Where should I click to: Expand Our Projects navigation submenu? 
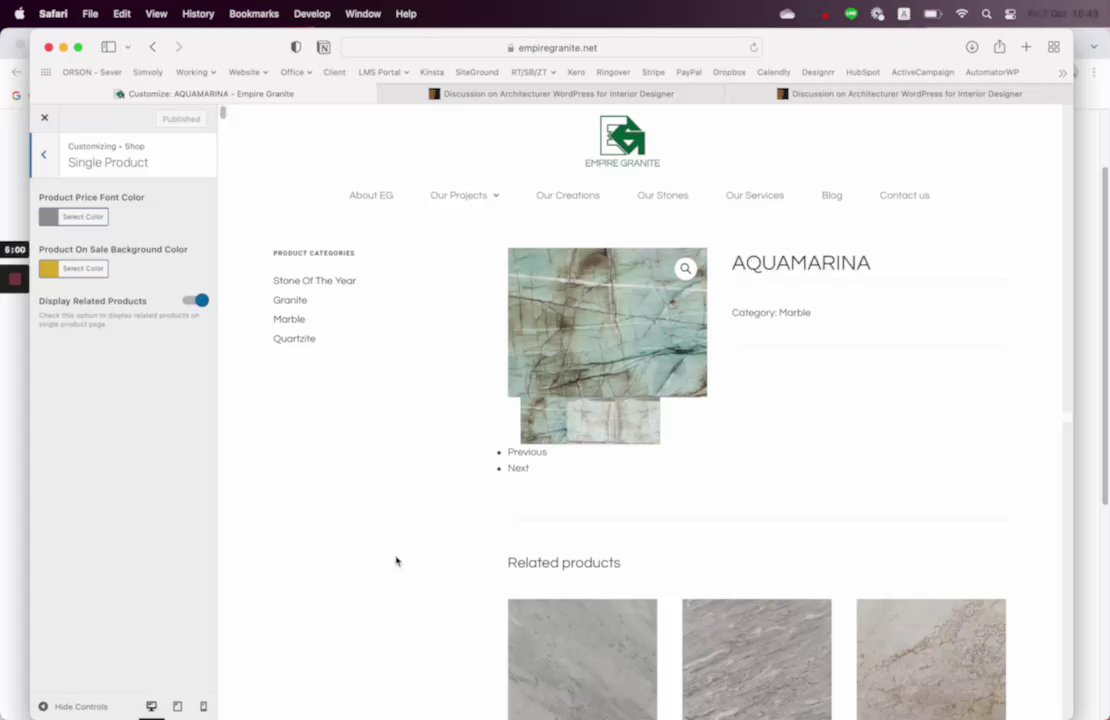(x=496, y=195)
